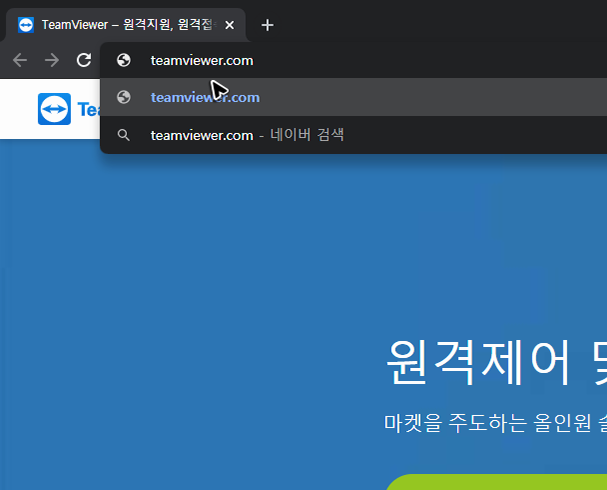Click the TeamViewer logo on the webpage
The width and height of the screenshot is (607, 490).
(x=69, y=109)
